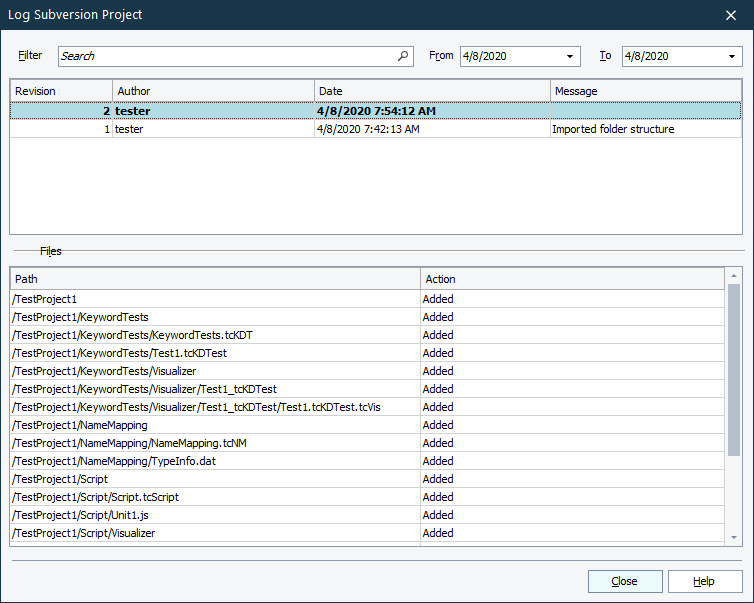Sort files by the Action column header
This screenshot has width=754, height=603.
tap(572, 279)
